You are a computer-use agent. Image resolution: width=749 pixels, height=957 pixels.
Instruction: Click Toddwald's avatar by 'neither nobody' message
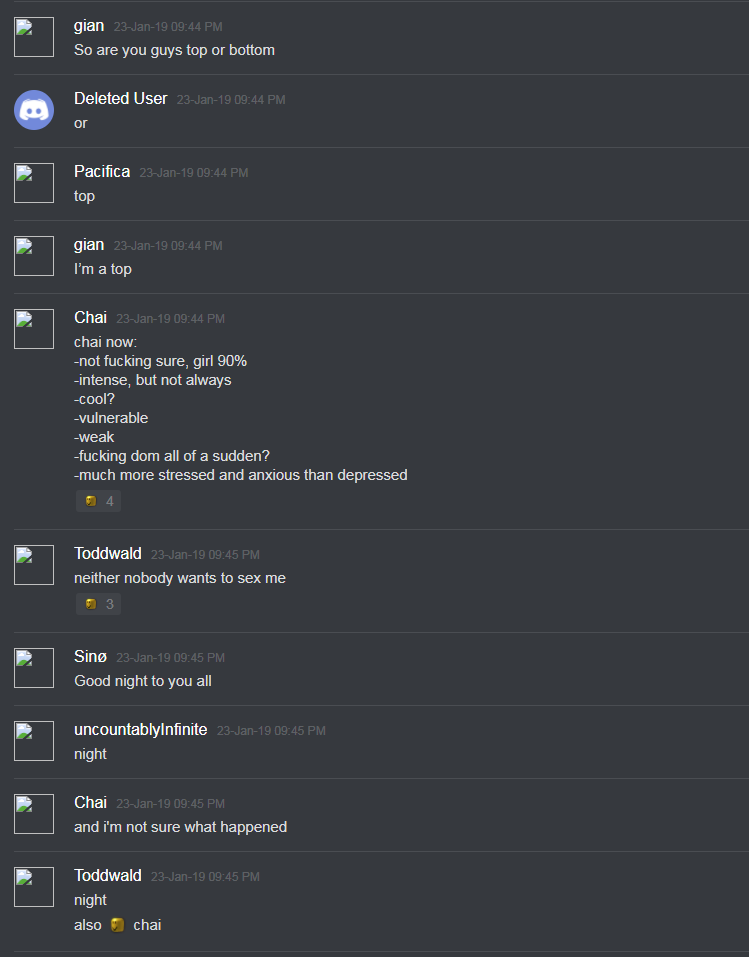[34, 565]
